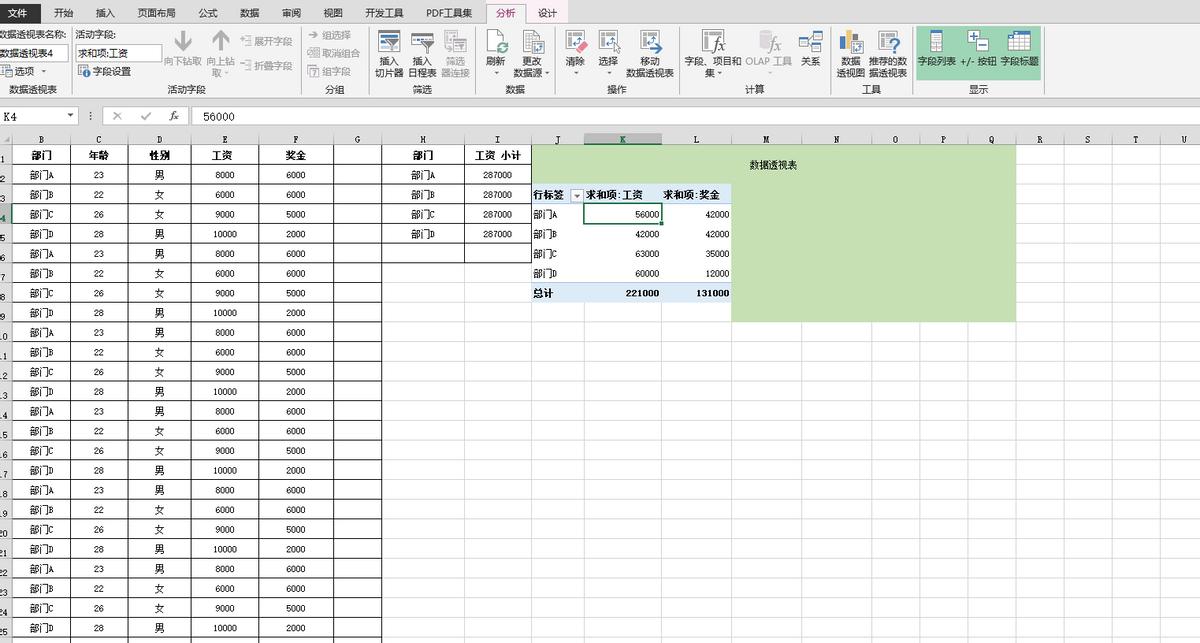Viewport: 1200px width, 643px height.
Task: Toggle the +/- 按钮 display
Action: (978, 48)
